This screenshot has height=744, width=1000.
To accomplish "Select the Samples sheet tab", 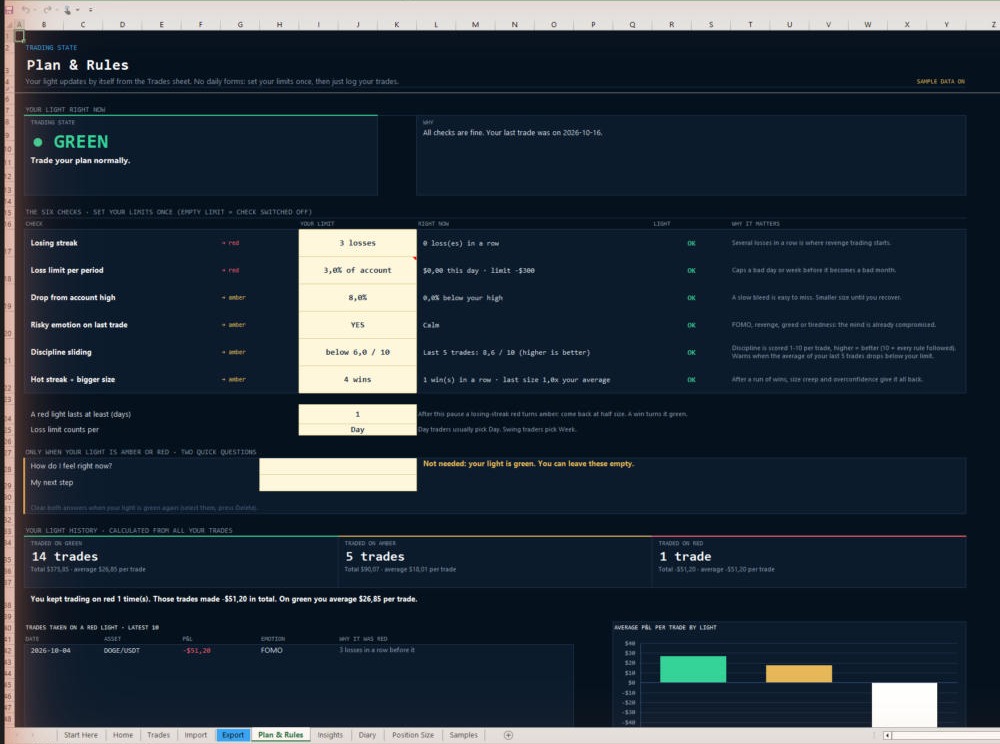I will tap(464, 735).
